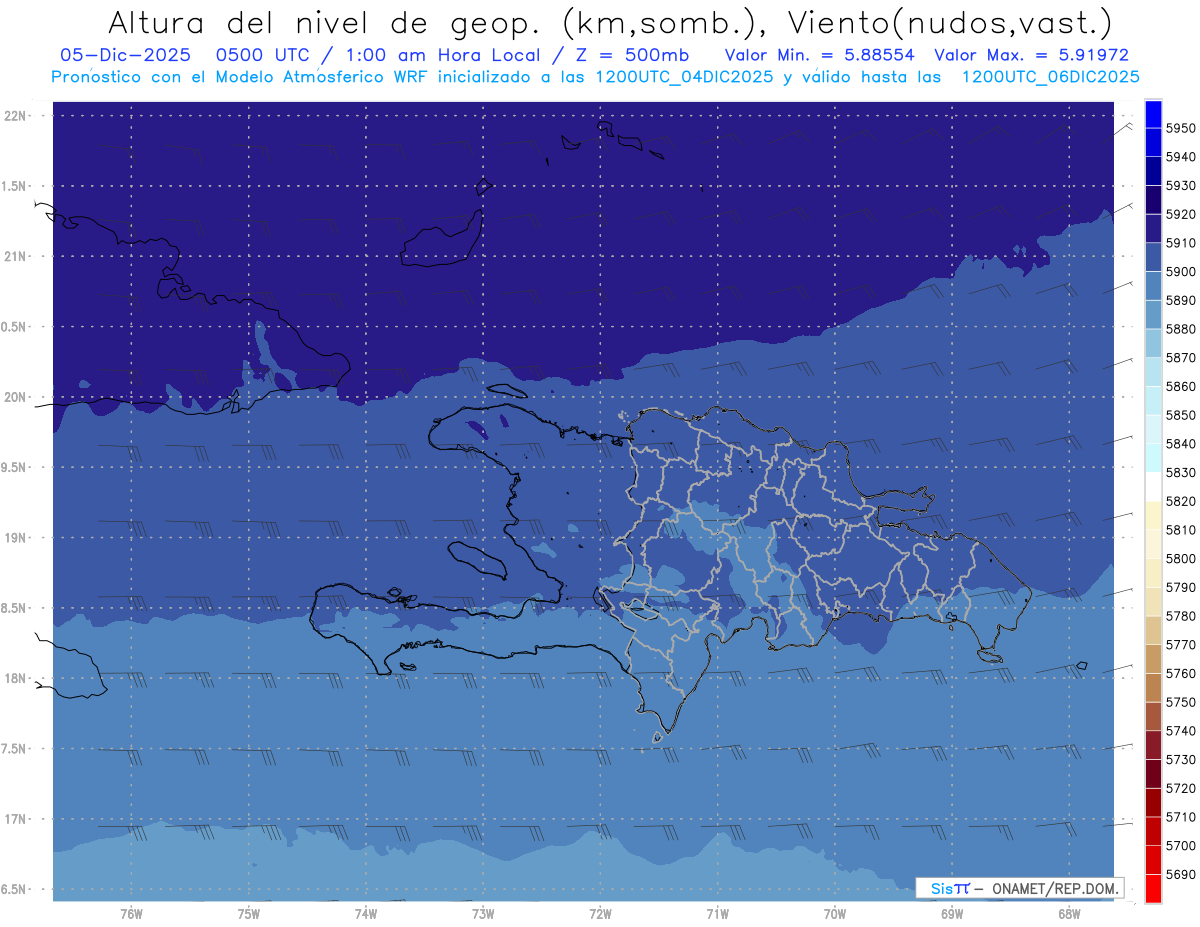Image resolution: width=1200 pixels, height=927 pixels.
Task: Click the '5910' color bar label
Action: pos(1181,243)
